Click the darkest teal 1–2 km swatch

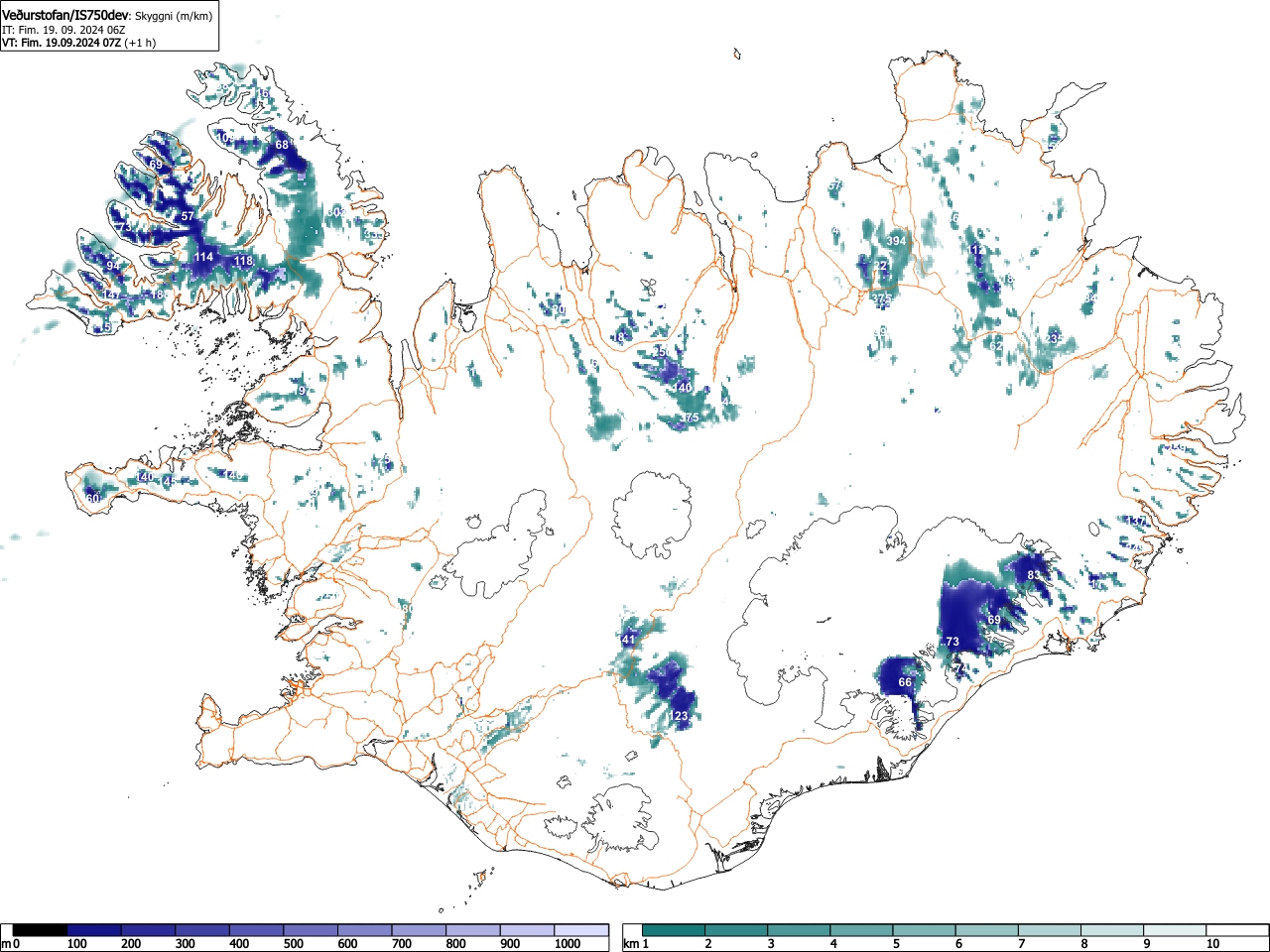[675, 930]
